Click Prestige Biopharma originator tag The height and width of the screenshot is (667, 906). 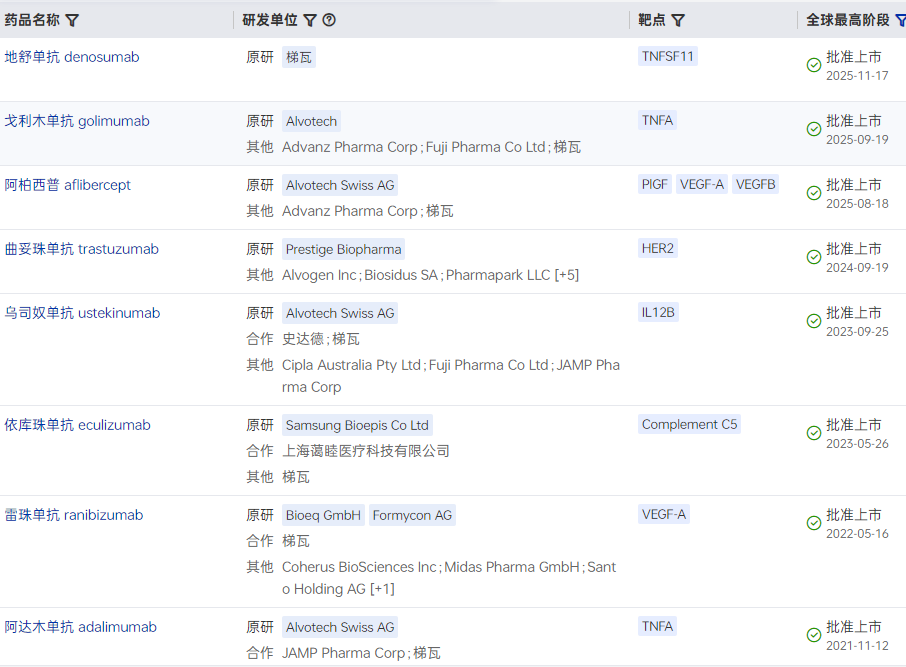click(343, 249)
